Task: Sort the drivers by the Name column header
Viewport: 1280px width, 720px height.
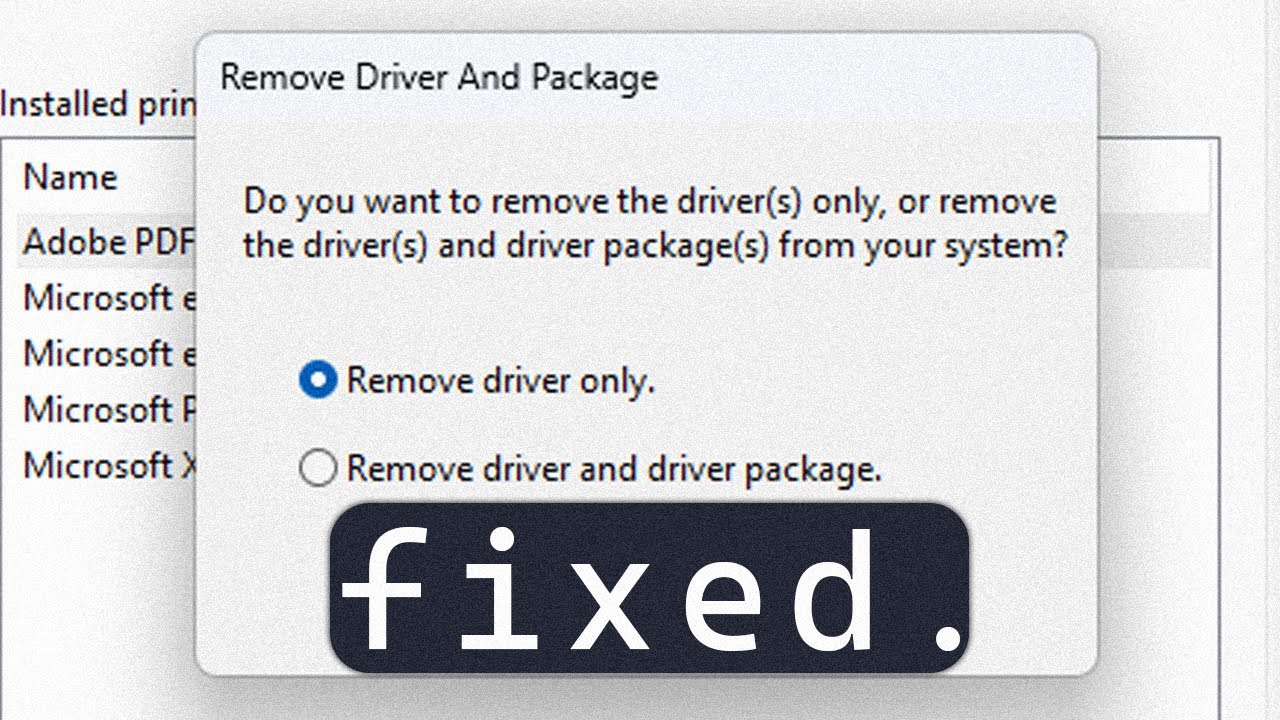Action: [70, 177]
